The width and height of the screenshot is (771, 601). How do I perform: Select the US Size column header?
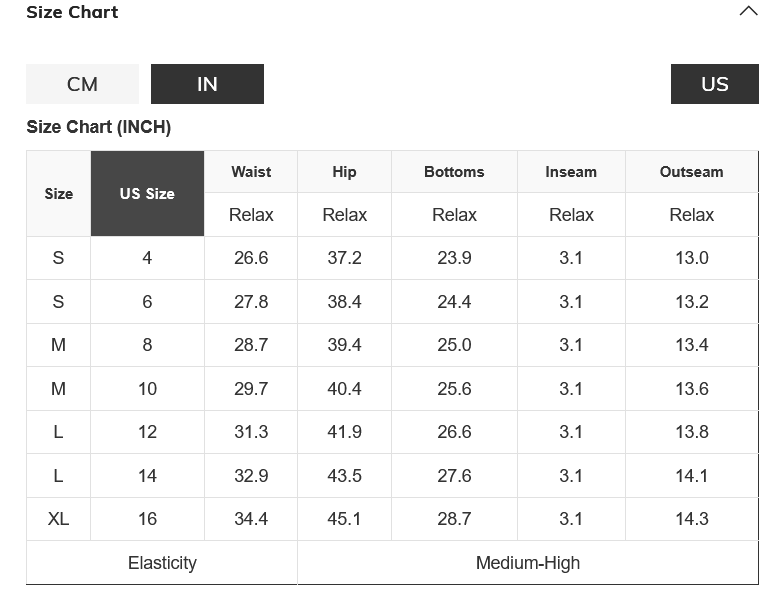point(147,194)
